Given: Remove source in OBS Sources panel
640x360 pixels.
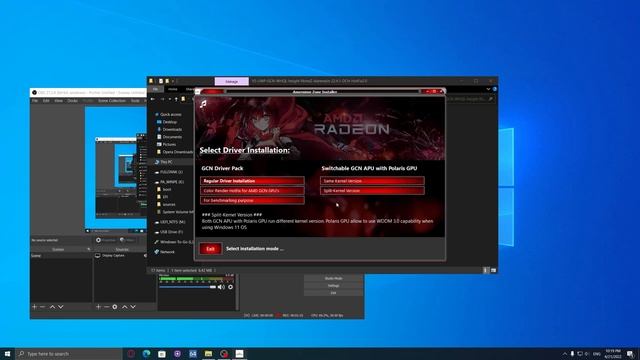Looking at the screenshot, I should tap(107, 307).
